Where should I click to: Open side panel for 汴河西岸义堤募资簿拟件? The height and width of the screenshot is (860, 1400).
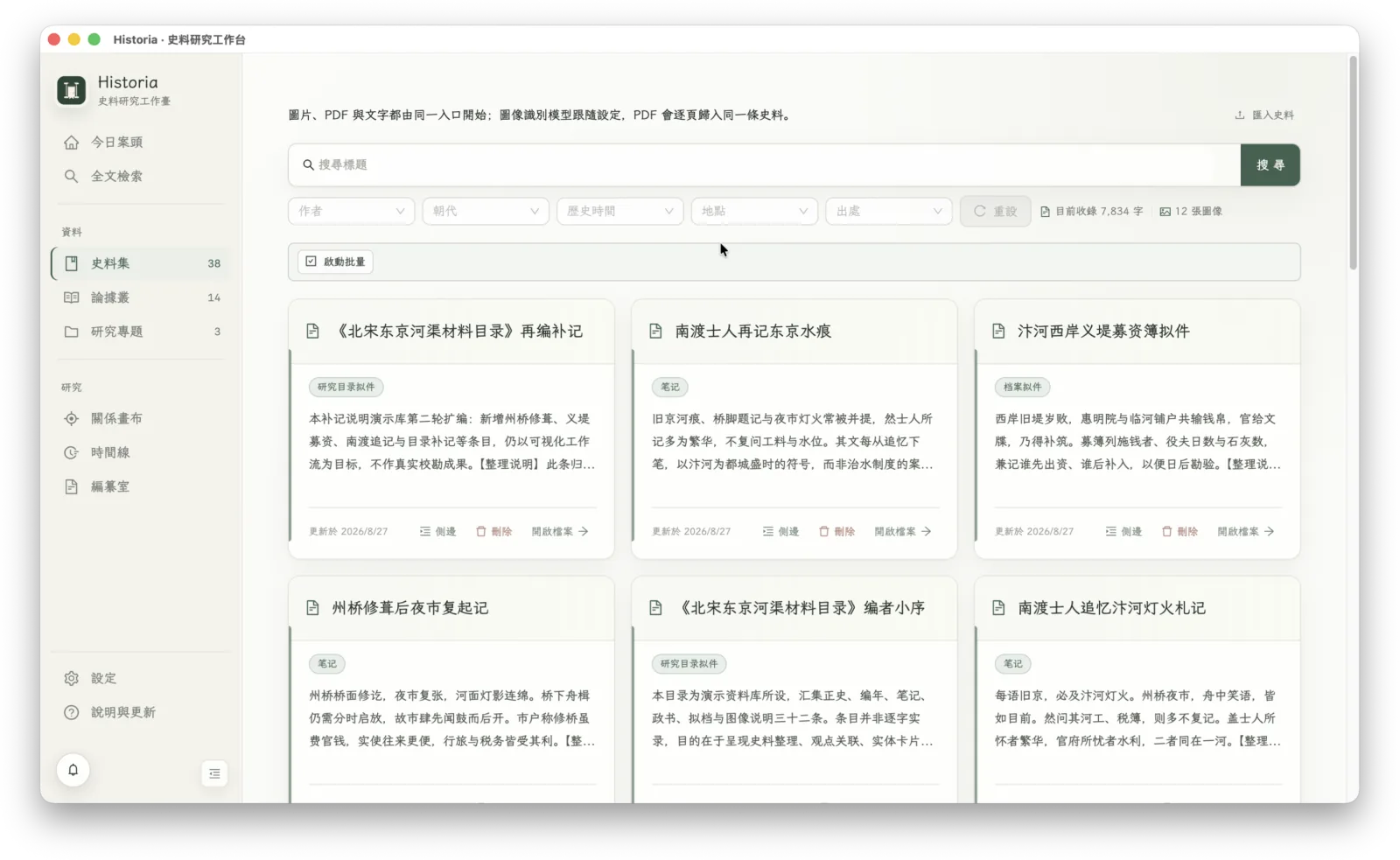point(1124,531)
